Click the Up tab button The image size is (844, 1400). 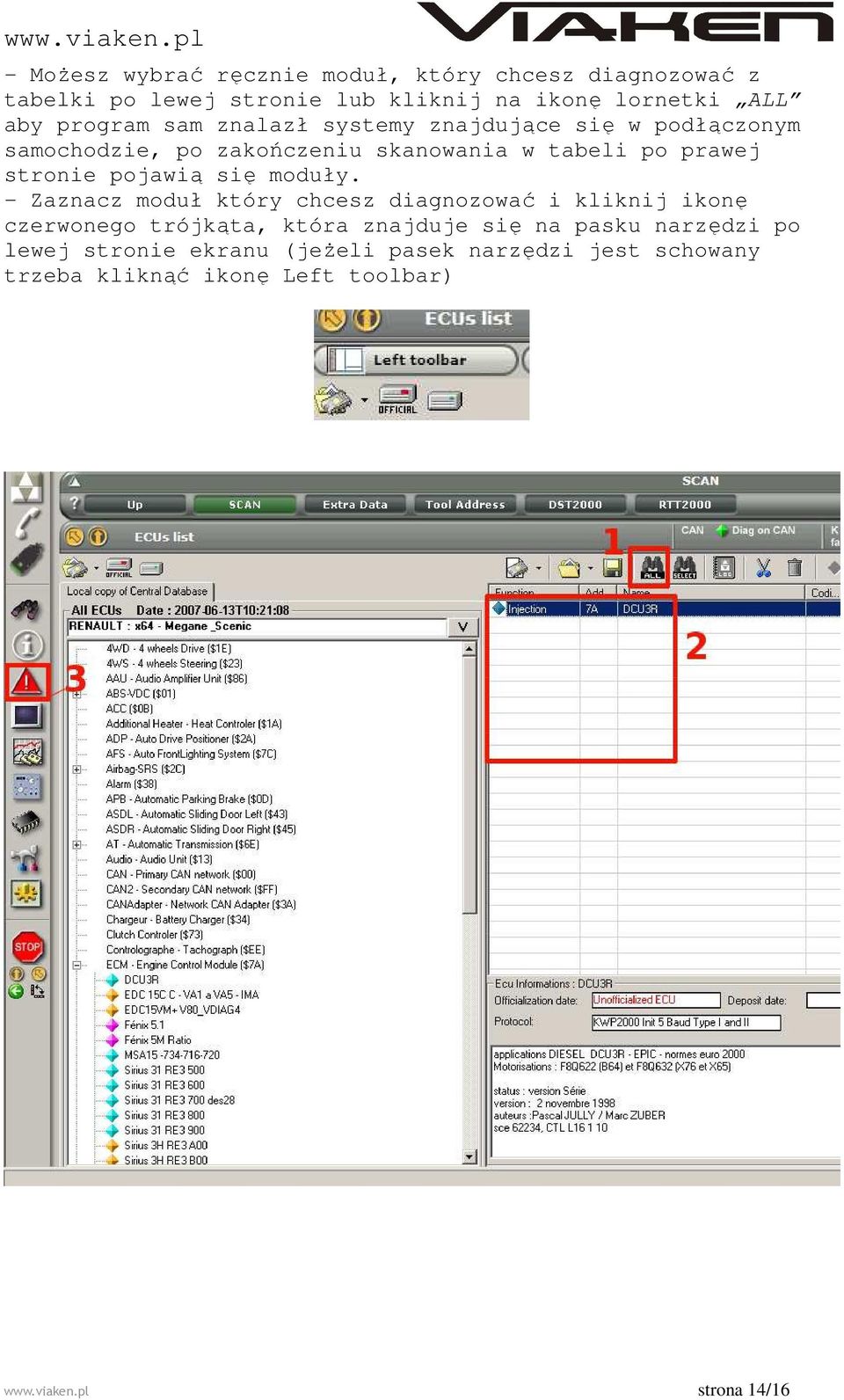point(135,505)
